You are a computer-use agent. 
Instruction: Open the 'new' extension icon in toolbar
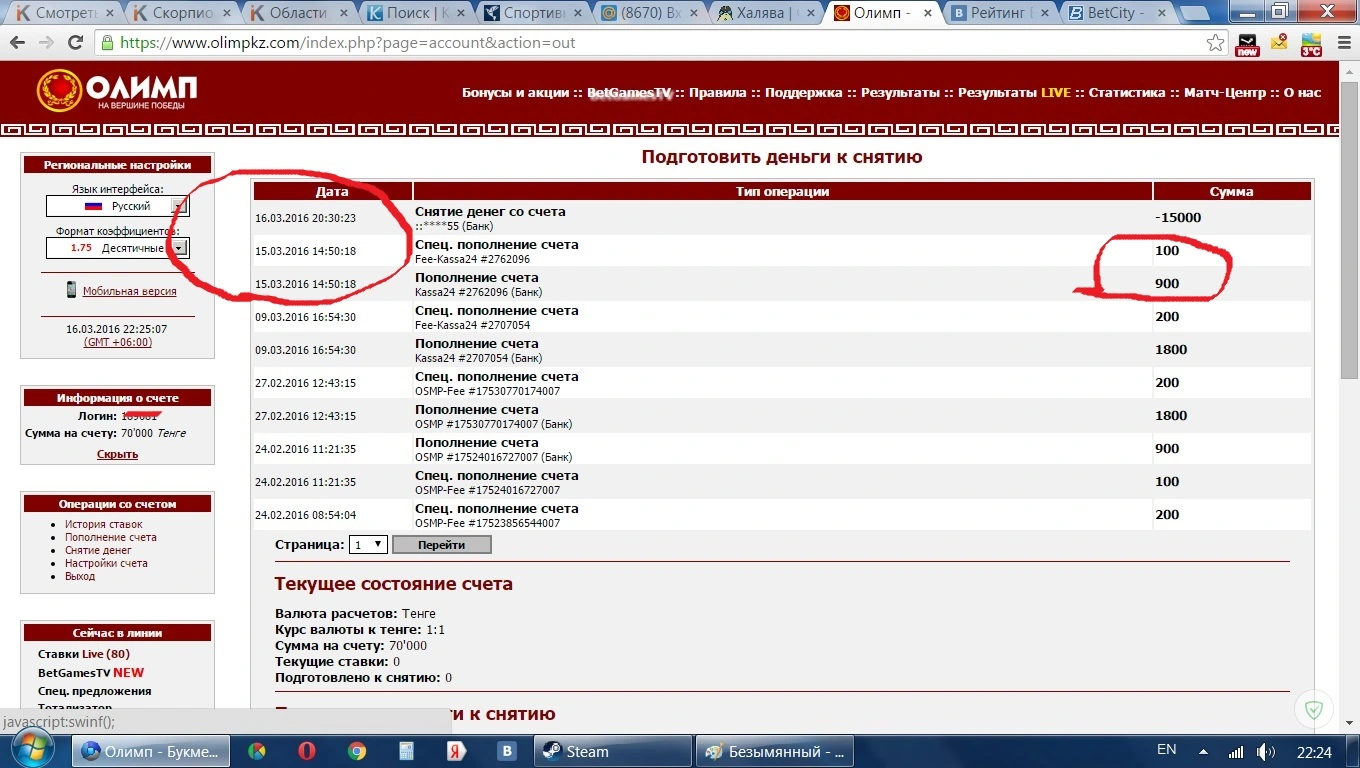tap(1247, 44)
